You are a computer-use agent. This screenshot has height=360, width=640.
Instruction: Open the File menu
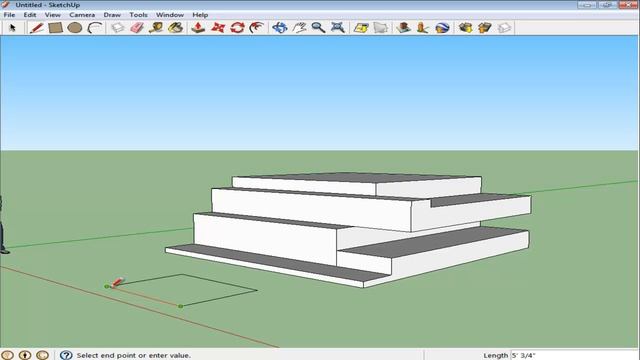coord(9,15)
